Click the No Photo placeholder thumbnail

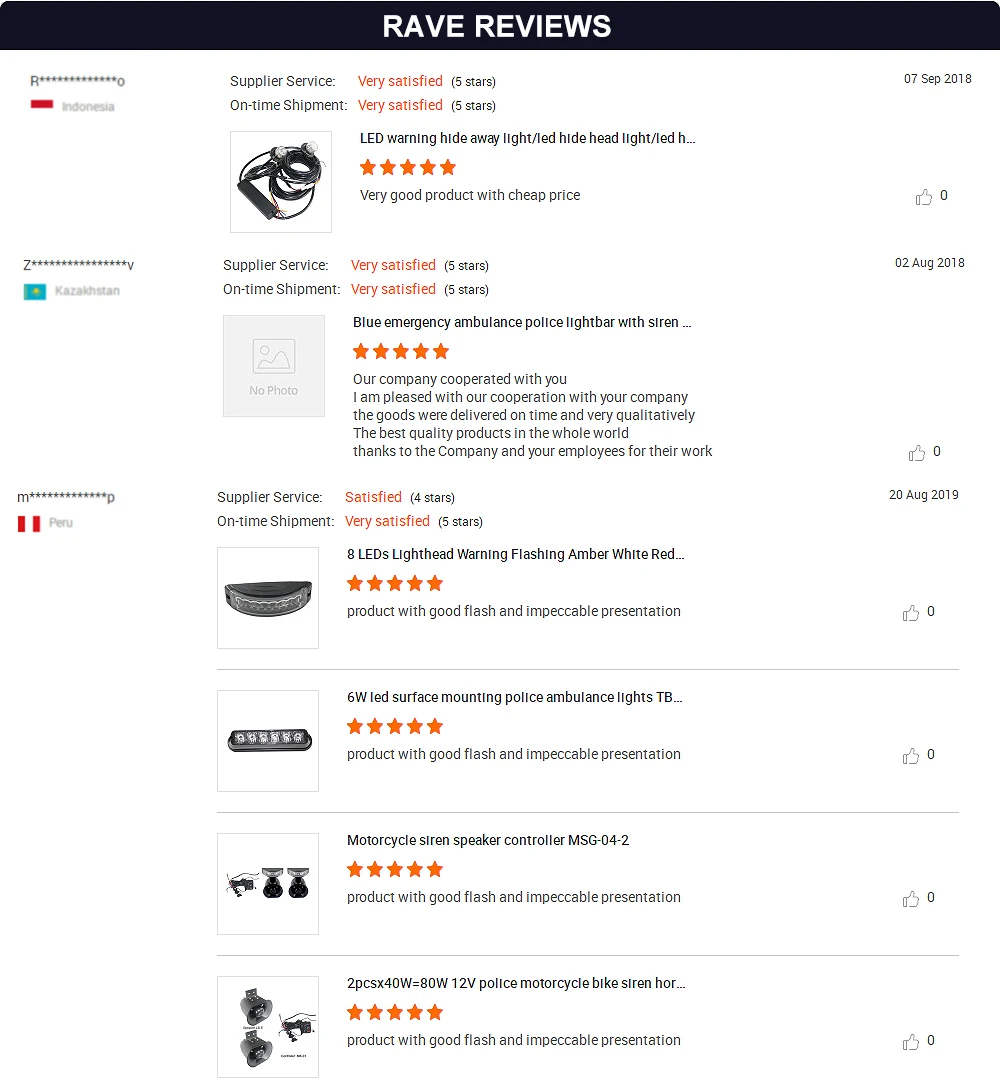[274, 366]
